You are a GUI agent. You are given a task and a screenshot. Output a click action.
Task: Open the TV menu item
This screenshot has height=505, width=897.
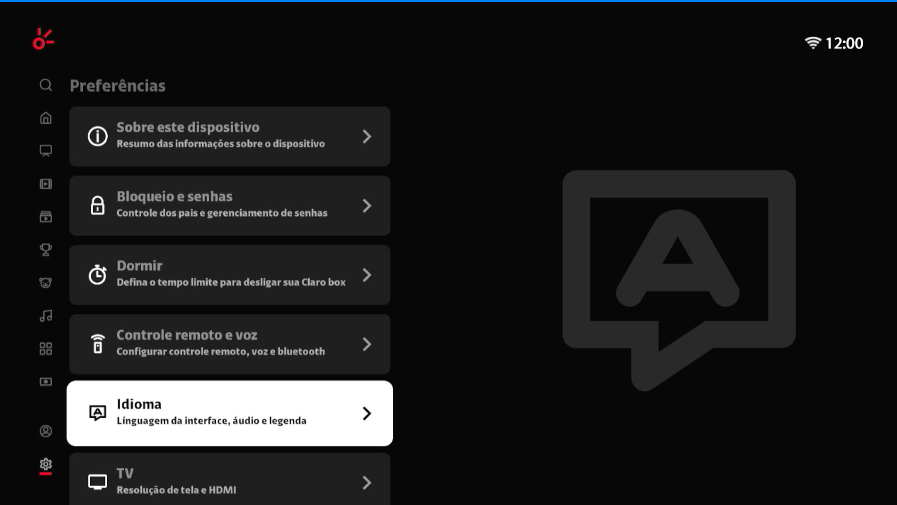tap(229, 479)
